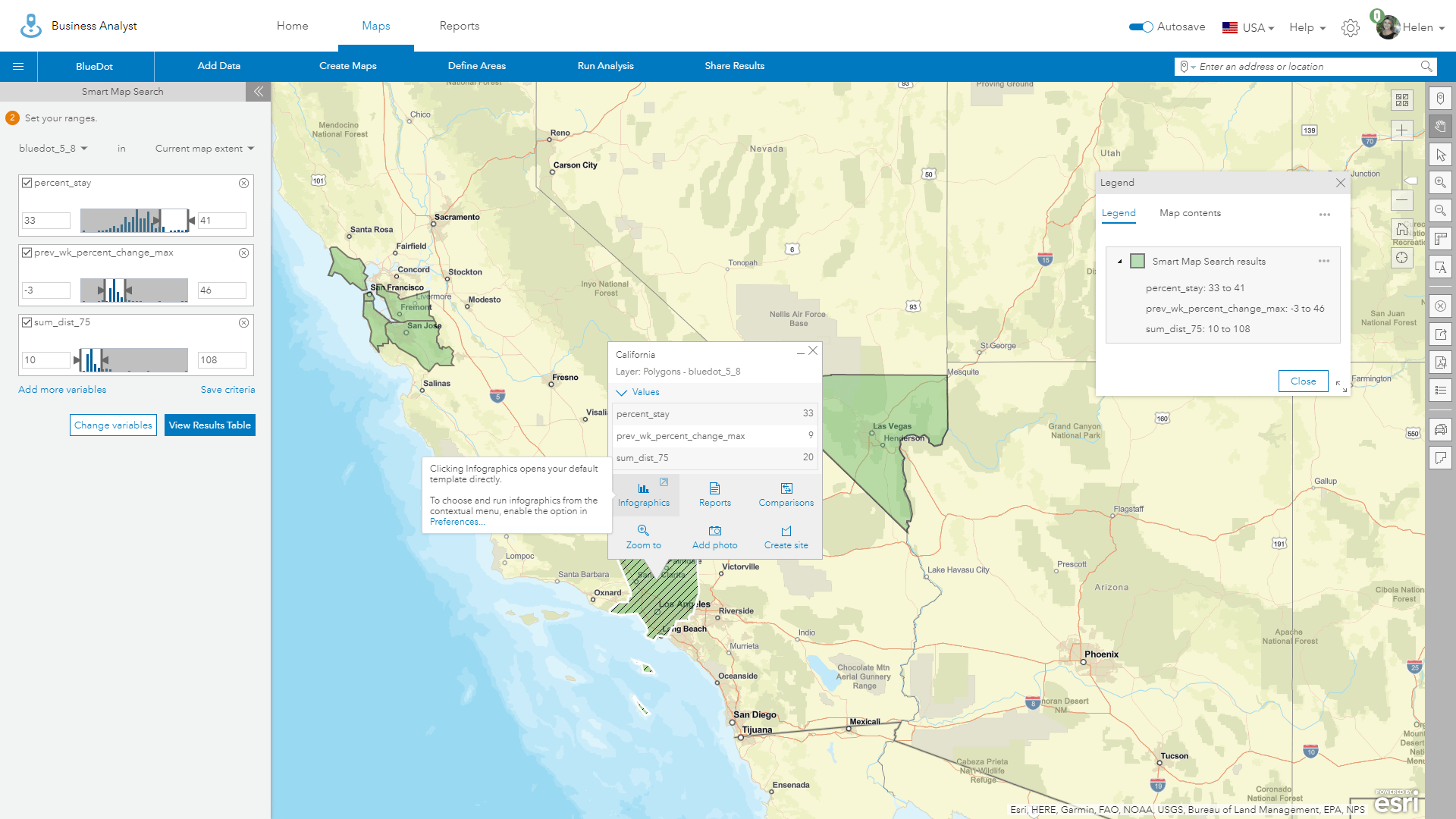This screenshot has height=819, width=1456.
Task: Go to the Reports menu
Action: [x=459, y=25]
